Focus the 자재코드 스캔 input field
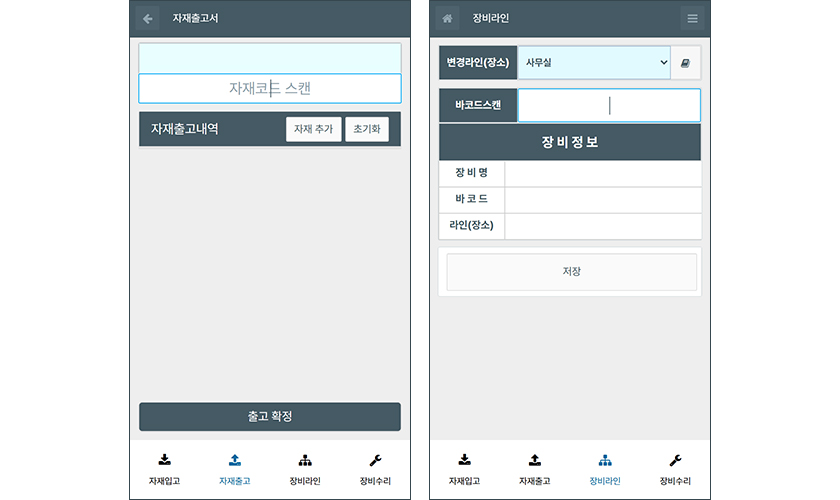The image size is (840, 500). [x=270, y=89]
